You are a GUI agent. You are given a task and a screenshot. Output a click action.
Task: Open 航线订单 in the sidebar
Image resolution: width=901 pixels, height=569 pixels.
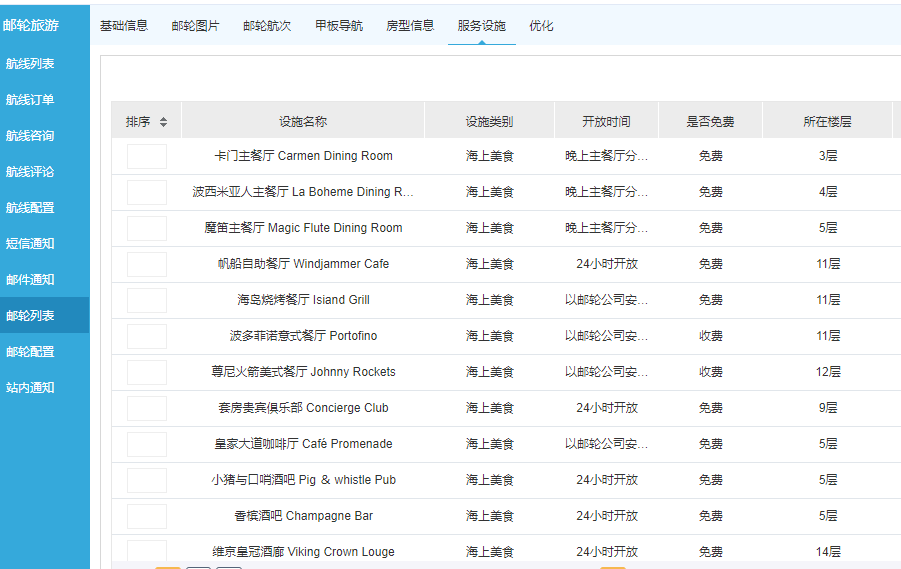click(31, 100)
